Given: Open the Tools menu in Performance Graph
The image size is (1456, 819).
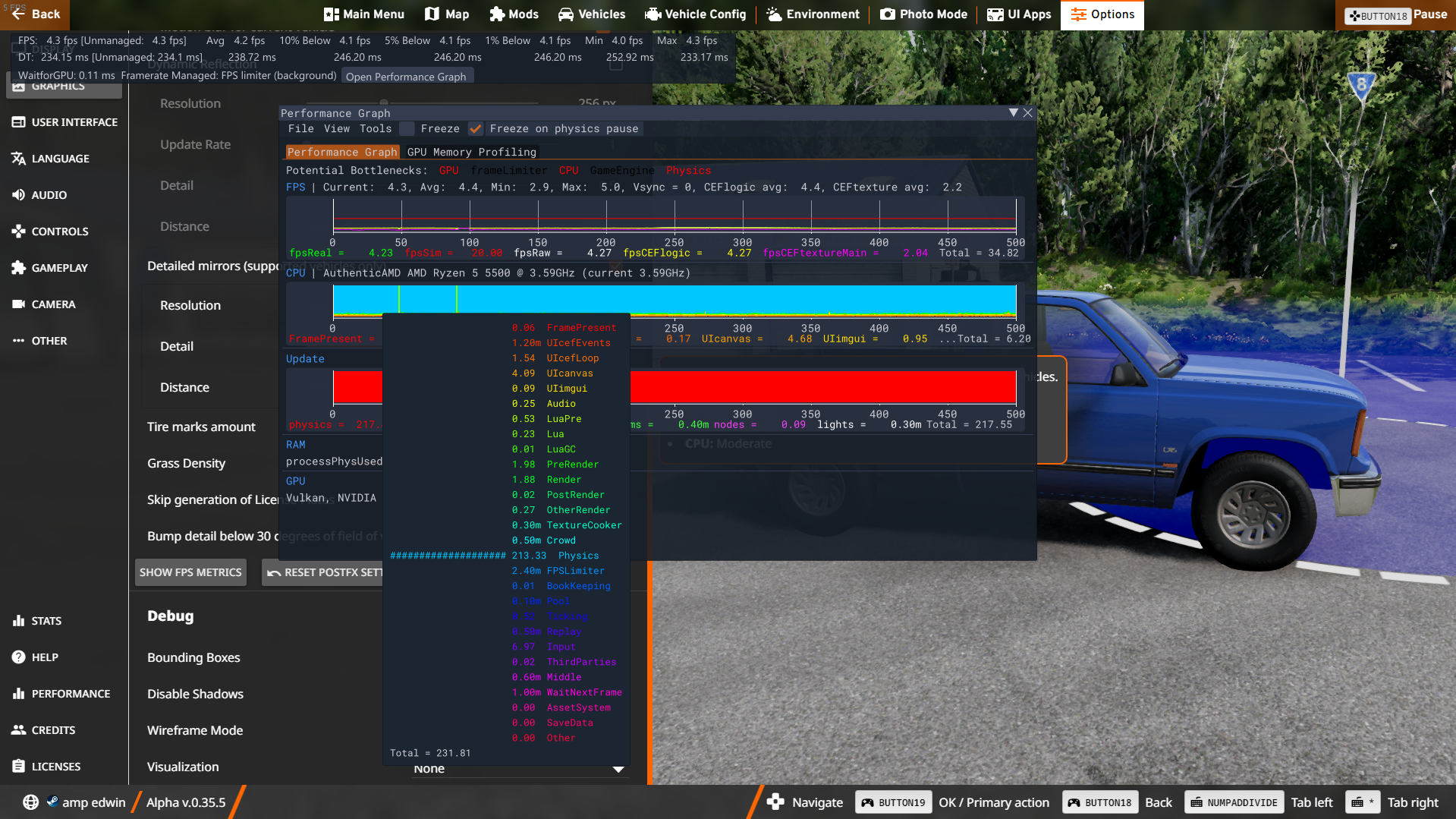Looking at the screenshot, I should click(376, 129).
